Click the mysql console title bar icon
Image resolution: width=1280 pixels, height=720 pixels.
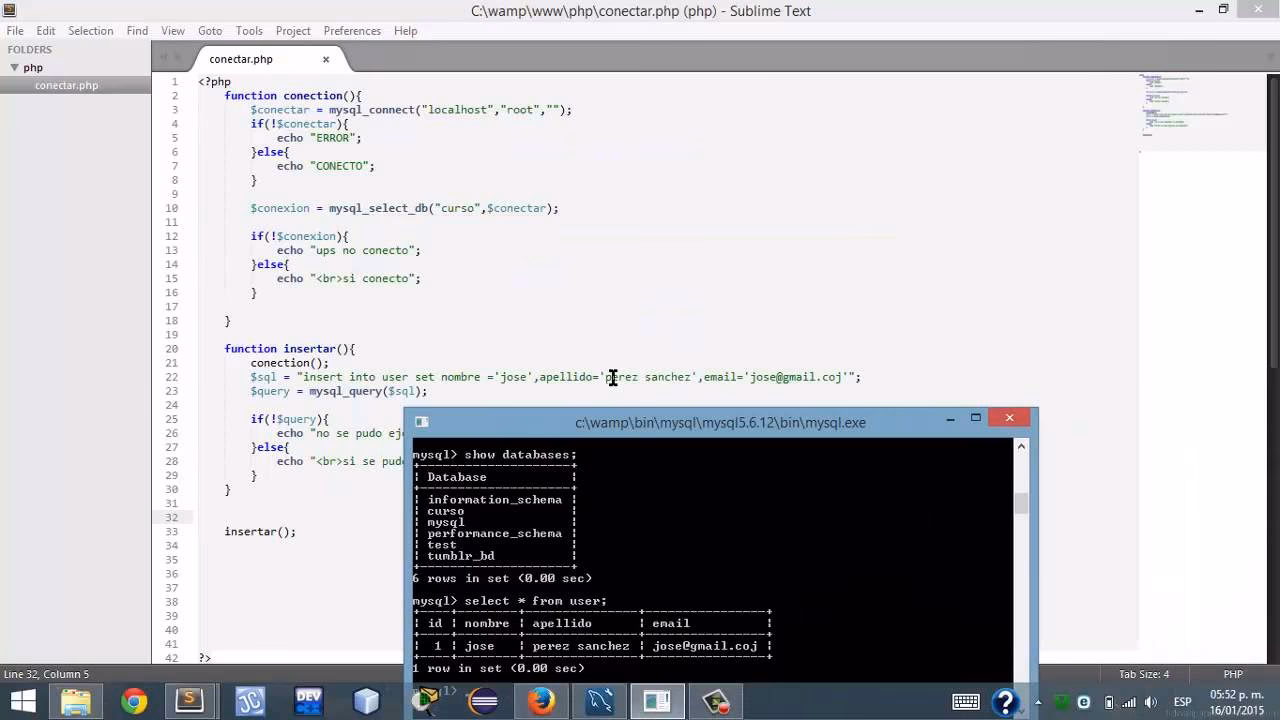click(422, 422)
